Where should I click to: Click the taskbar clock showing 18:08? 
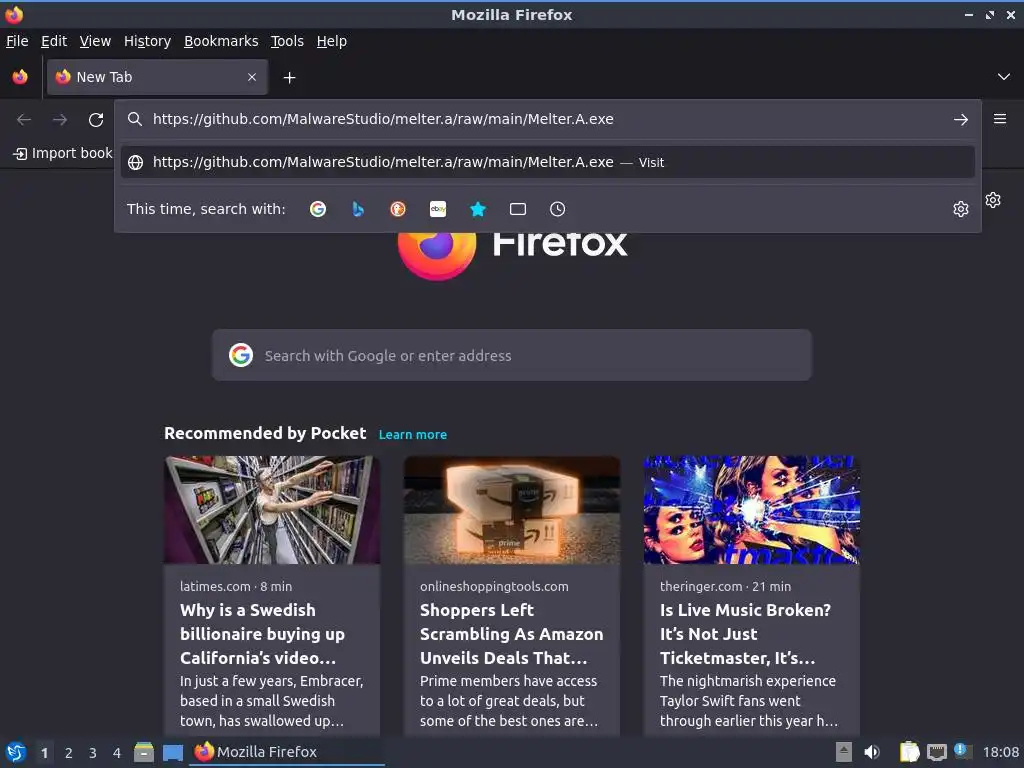coord(1000,752)
